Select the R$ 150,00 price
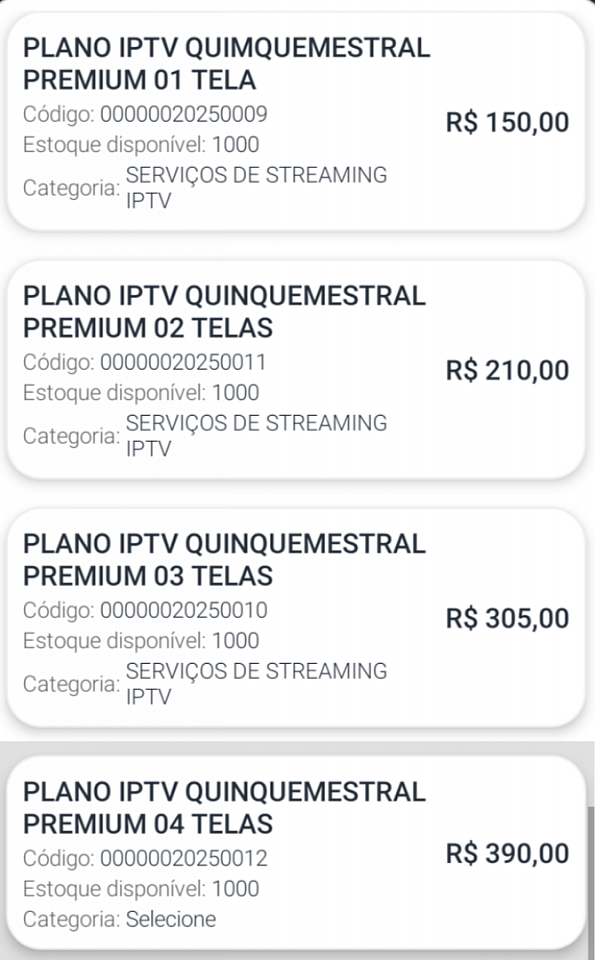 [x=507, y=122]
